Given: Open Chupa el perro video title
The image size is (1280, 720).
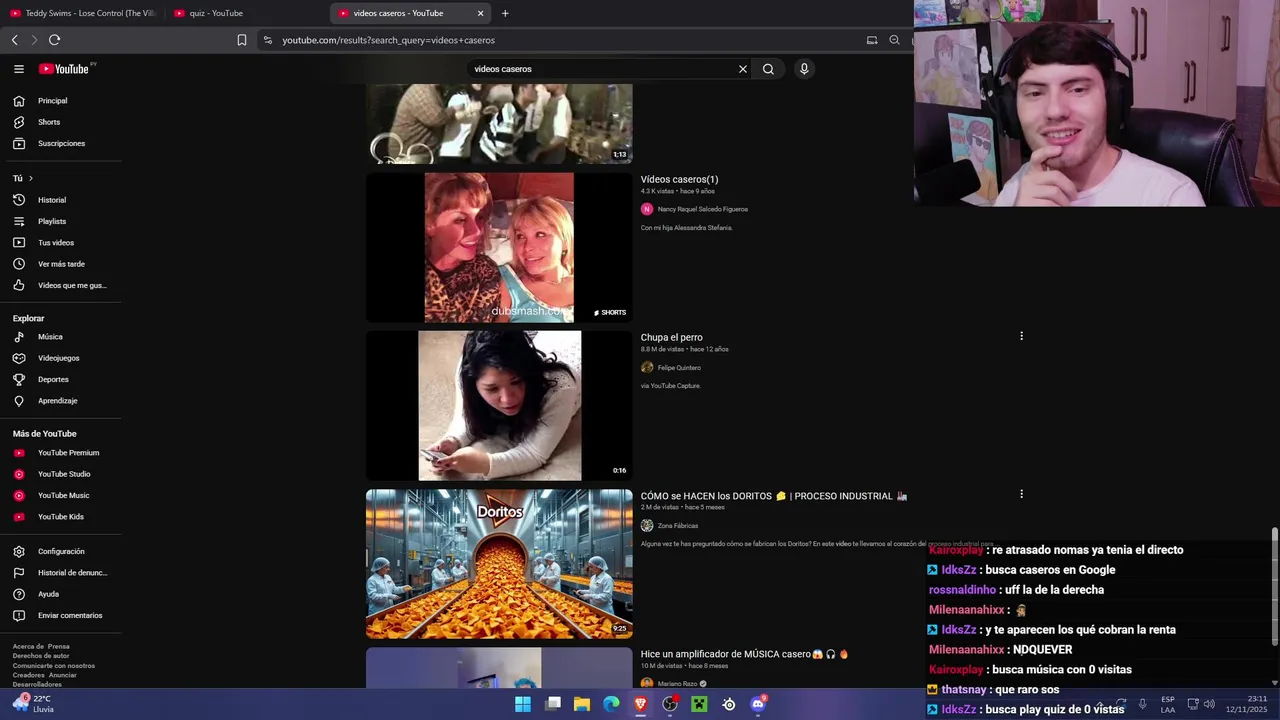Looking at the screenshot, I should [x=671, y=338].
